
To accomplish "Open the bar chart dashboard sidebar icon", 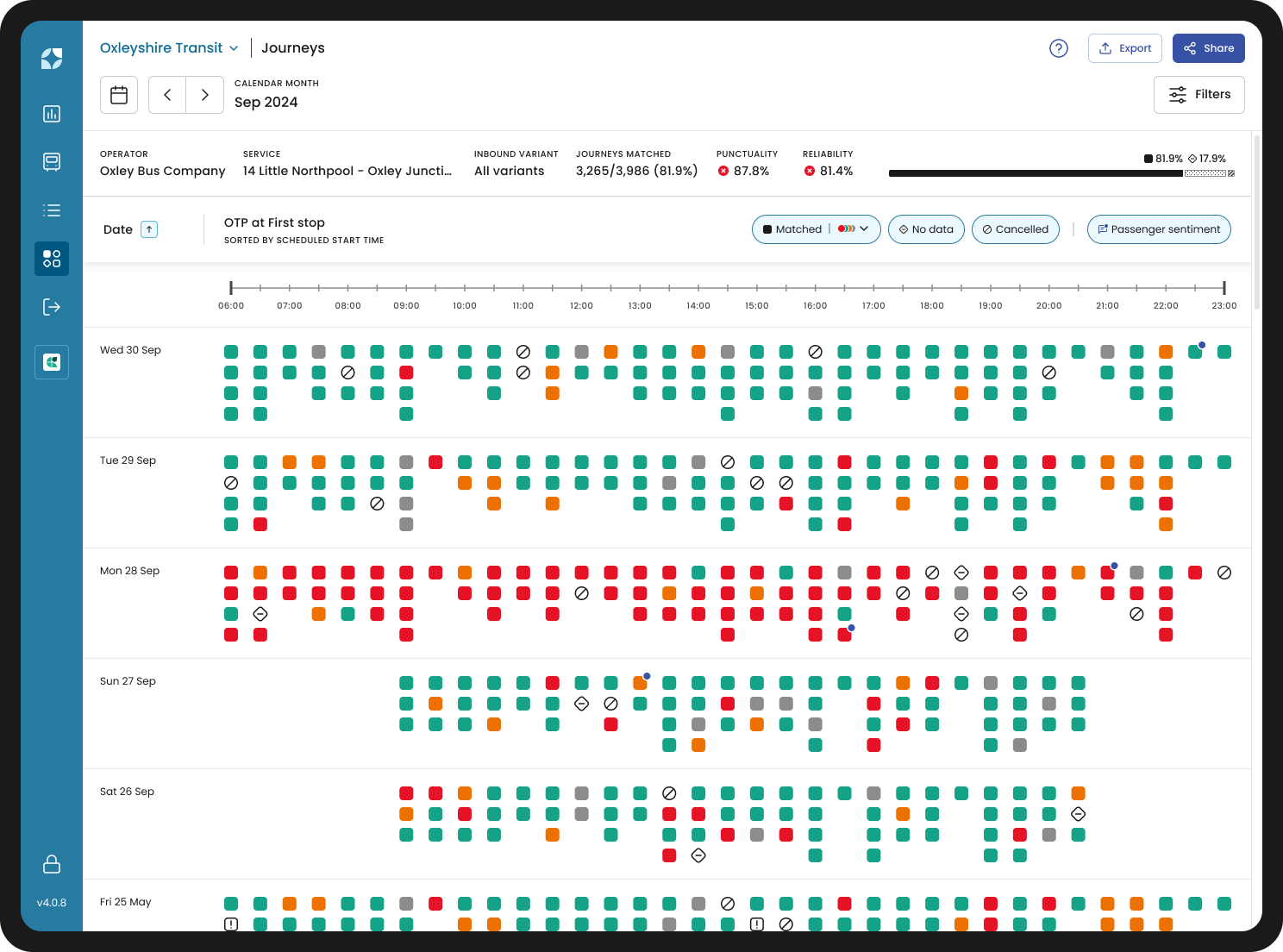I will [52, 114].
